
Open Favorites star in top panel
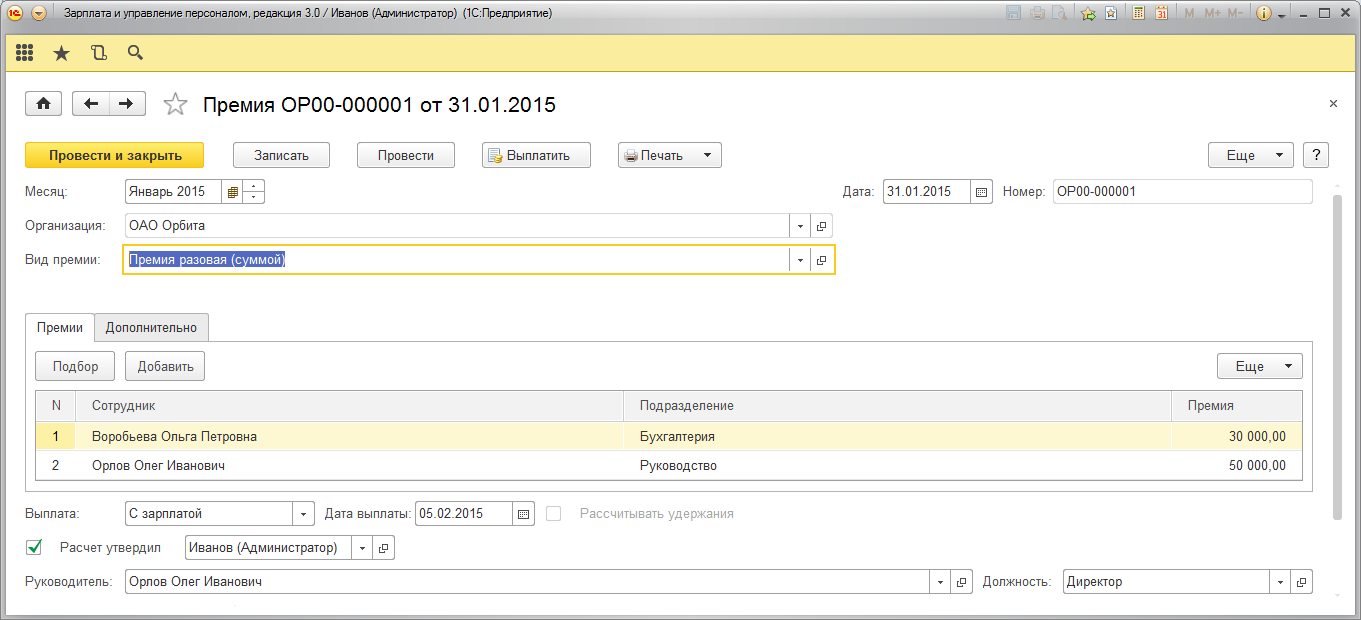62,53
